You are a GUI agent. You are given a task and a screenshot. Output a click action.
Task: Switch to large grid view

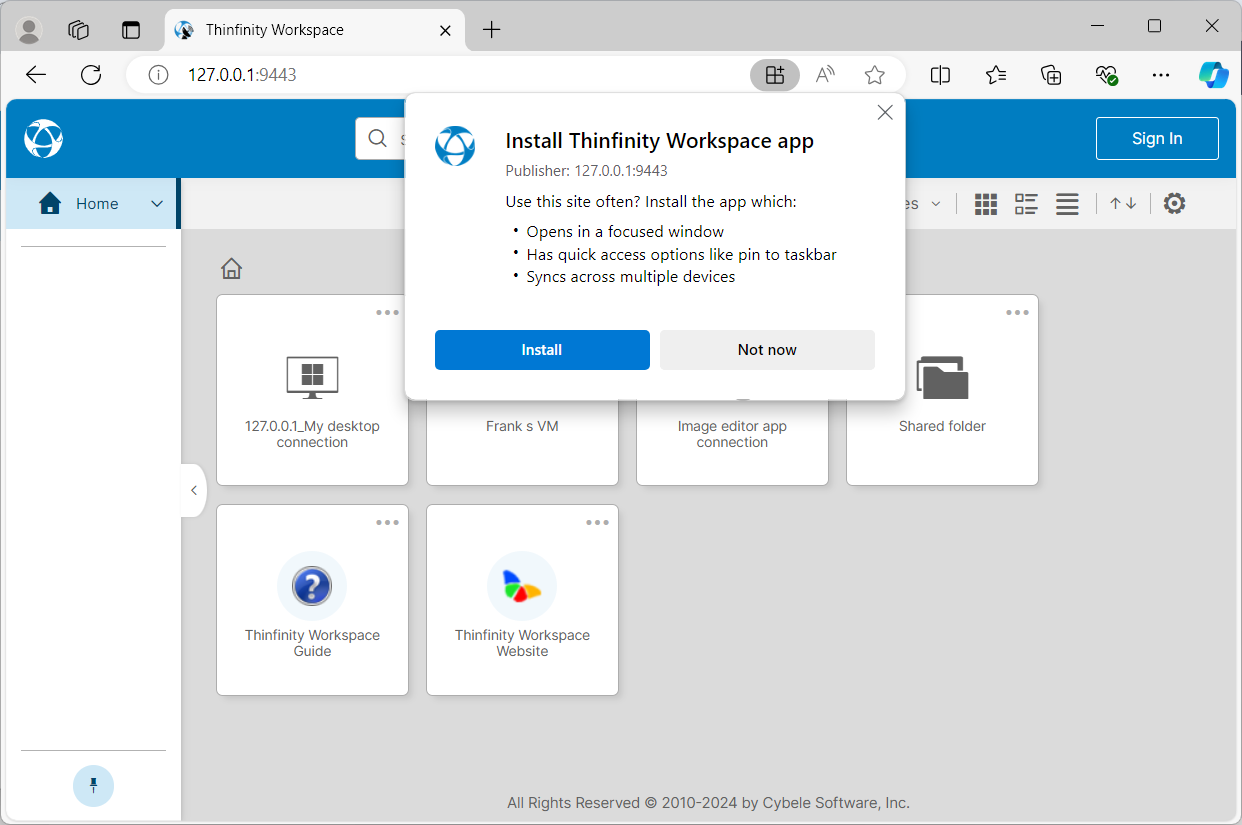[x=986, y=204]
